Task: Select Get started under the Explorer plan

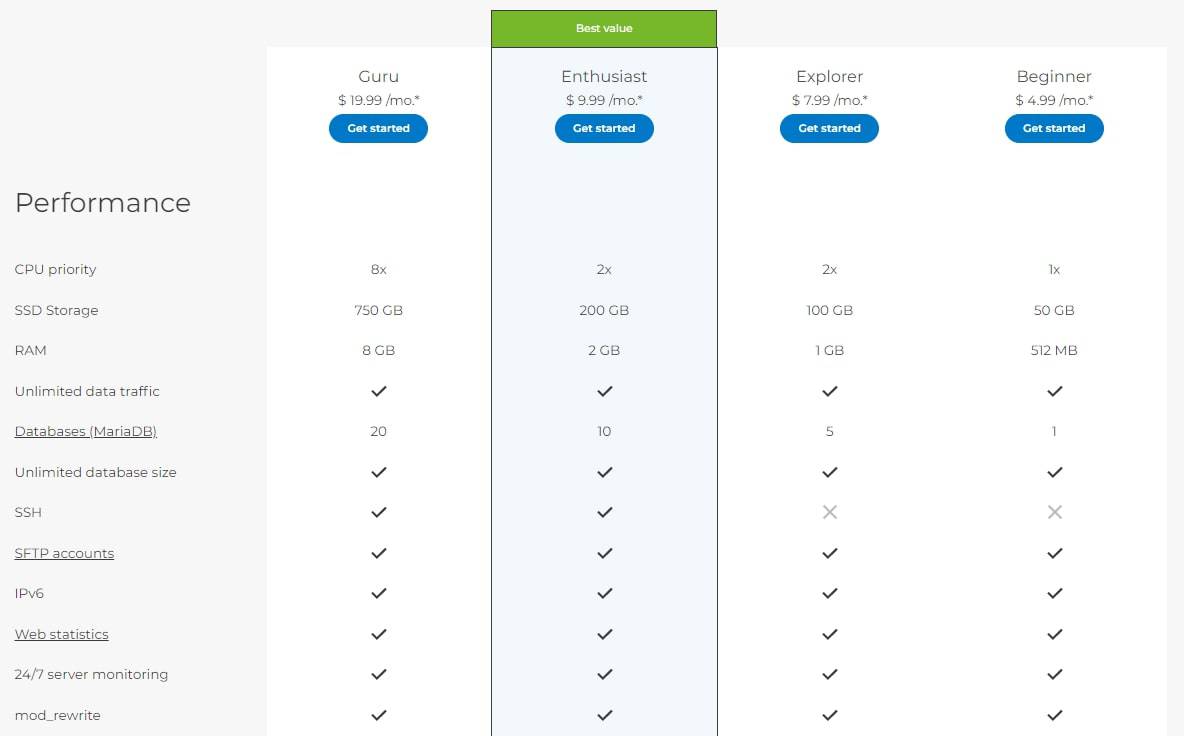Action: tap(829, 128)
